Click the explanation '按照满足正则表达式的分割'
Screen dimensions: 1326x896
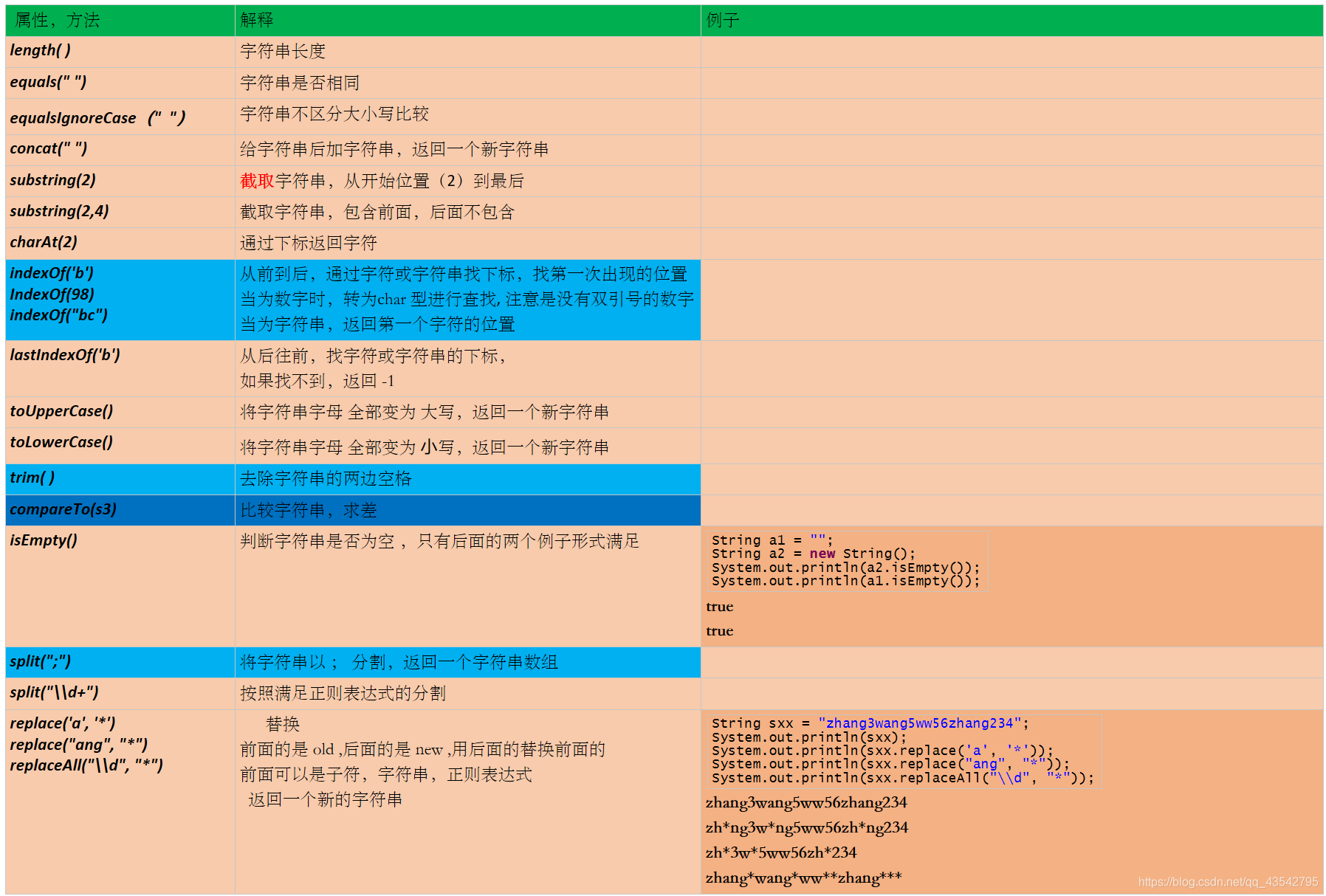[x=343, y=693]
